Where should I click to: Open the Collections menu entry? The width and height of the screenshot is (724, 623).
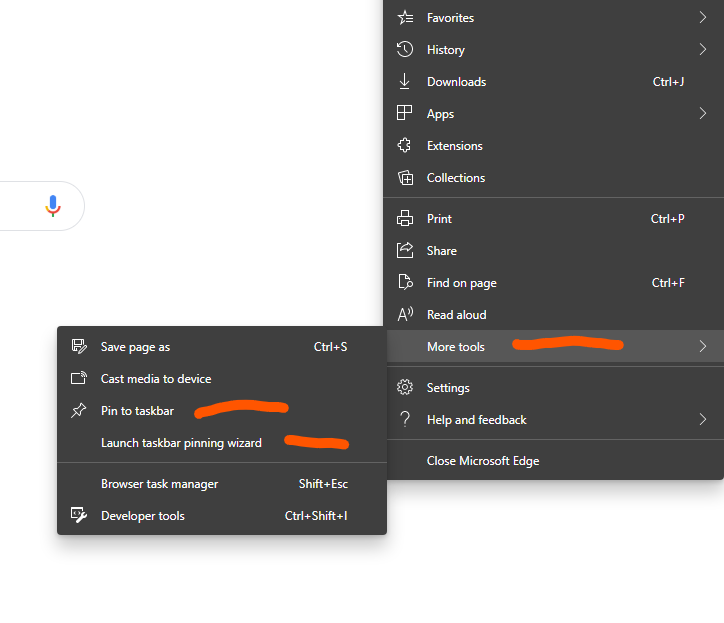[x=553, y=177]
